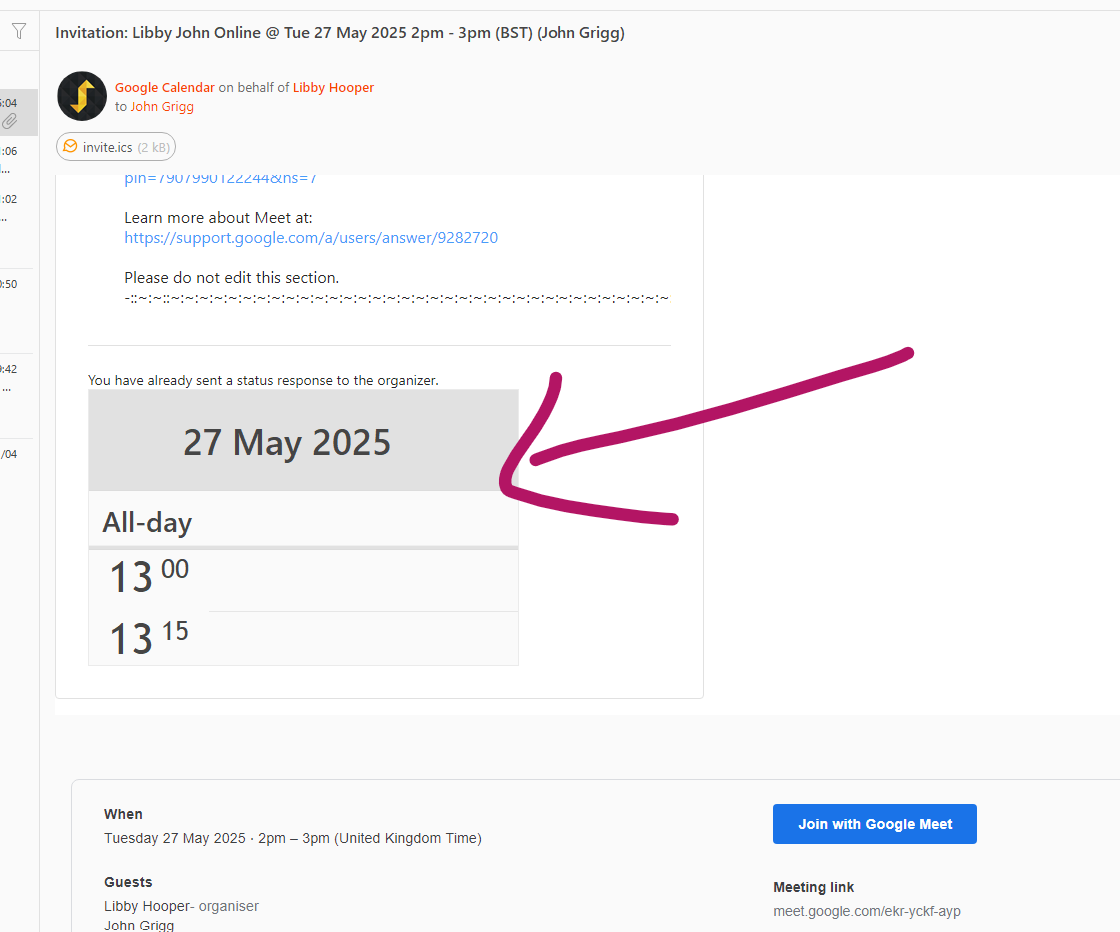Click the 'You have already sent a status response' text
This screenshot has height=932, width=1120.
(x=263, y=381)
